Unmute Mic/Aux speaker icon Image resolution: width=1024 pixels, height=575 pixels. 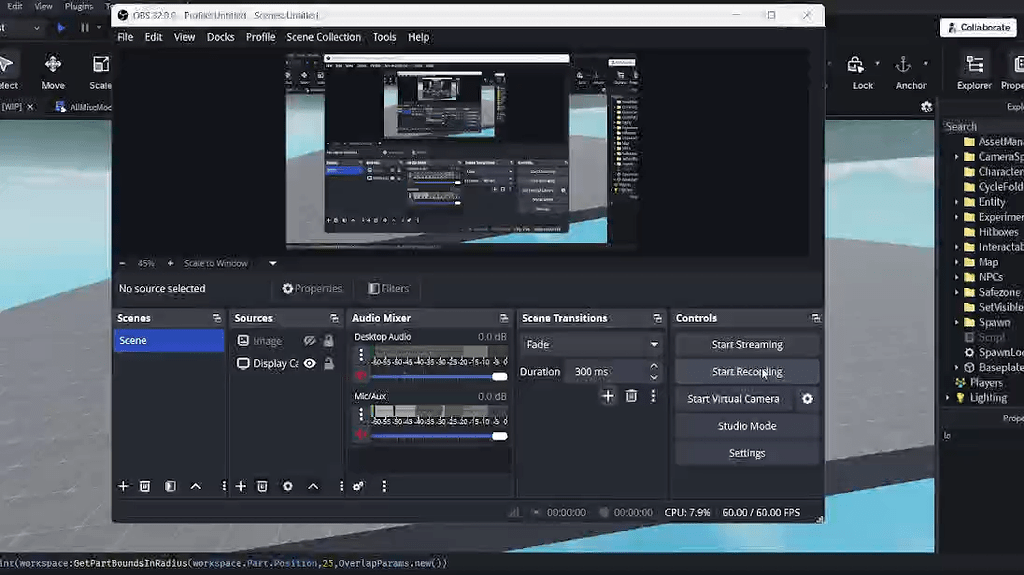(x=361, y=435)
